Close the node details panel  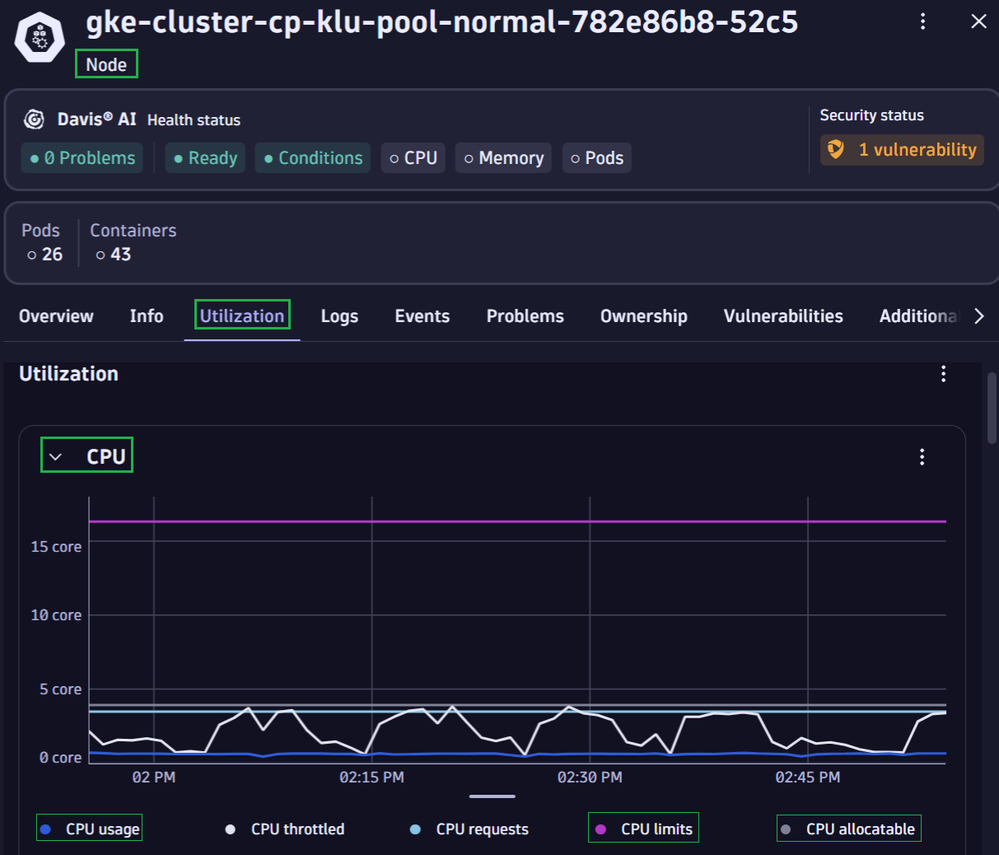point(978,22)
